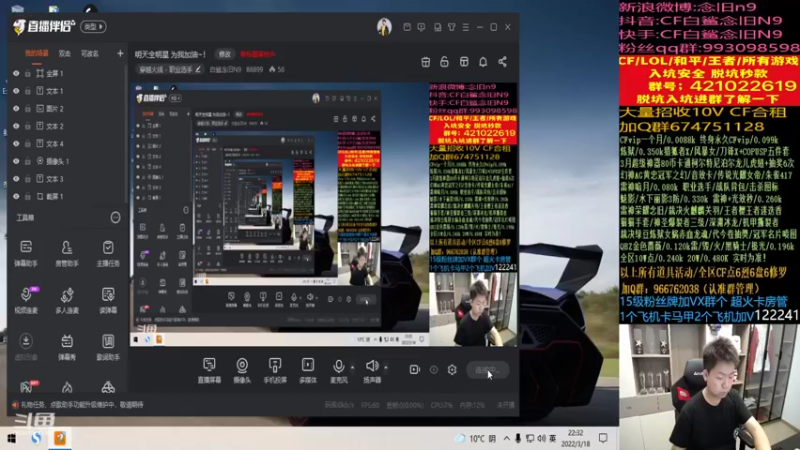The width and height of the screenshot is (800, 450).
Task: Open the 多人连麦 tool
Action: coord(67,300)
